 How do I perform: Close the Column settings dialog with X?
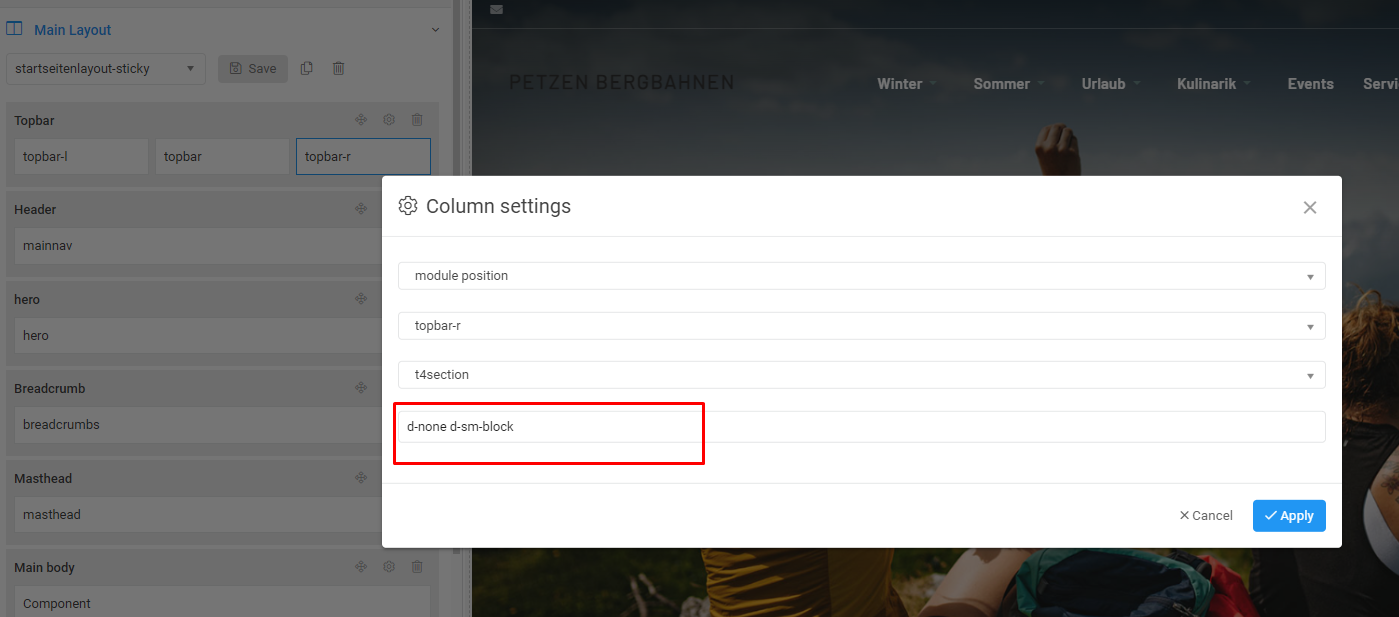(x=1310, y=208)
